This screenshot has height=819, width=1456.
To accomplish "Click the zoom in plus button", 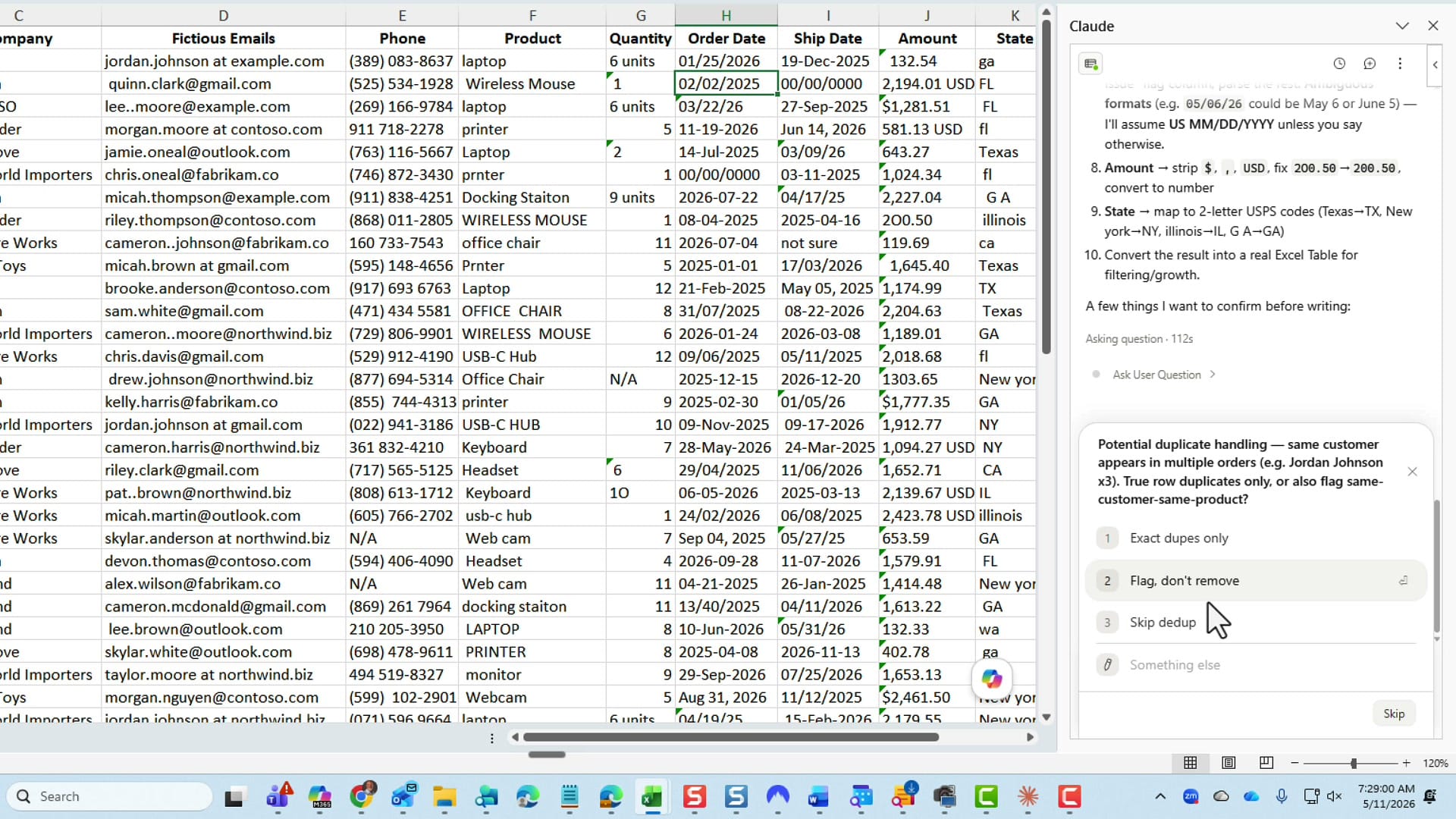I will click(1407, 763).
